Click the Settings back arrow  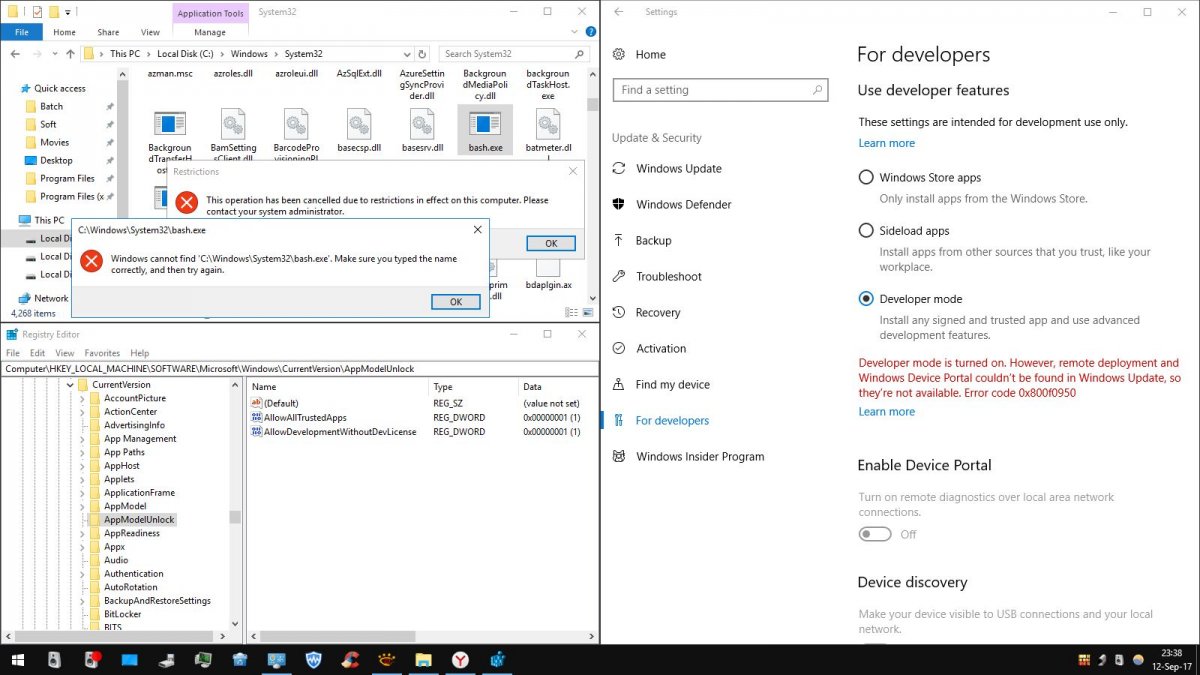(x=619, y=12)
